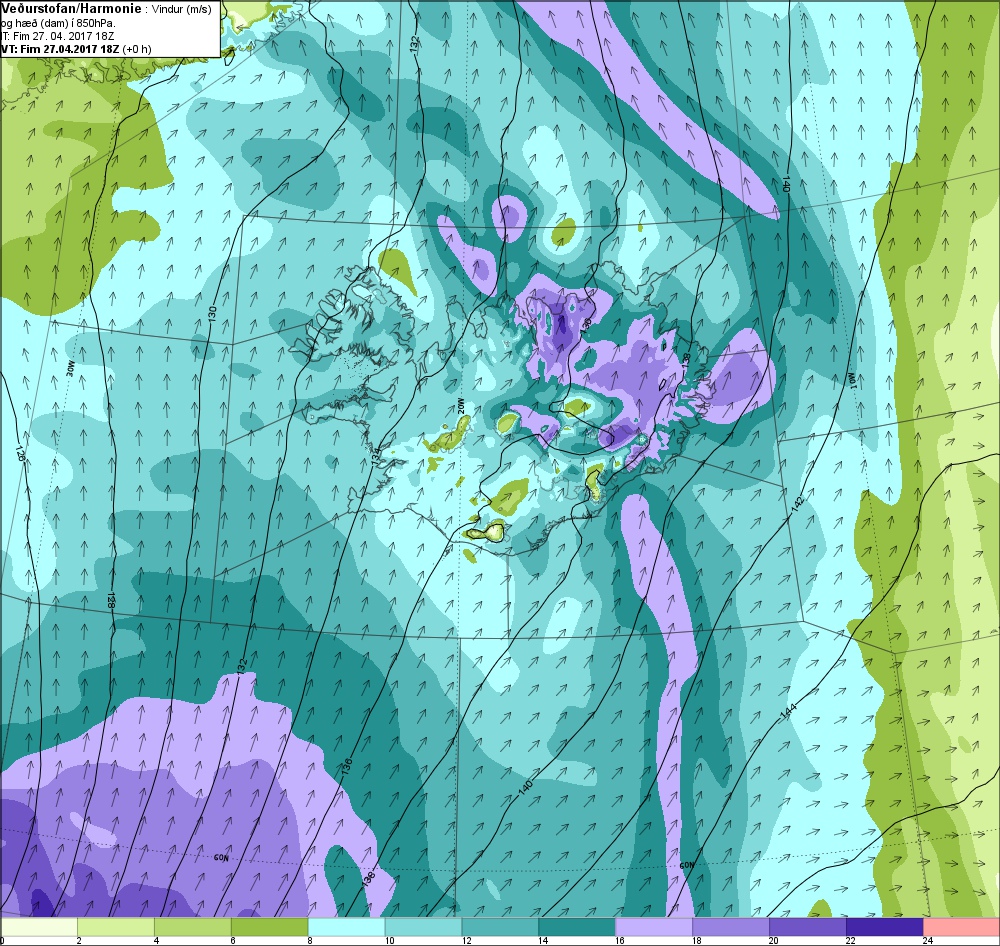Click the '142' height contour label
The image size is (1000, 946).
coord(797,503)
